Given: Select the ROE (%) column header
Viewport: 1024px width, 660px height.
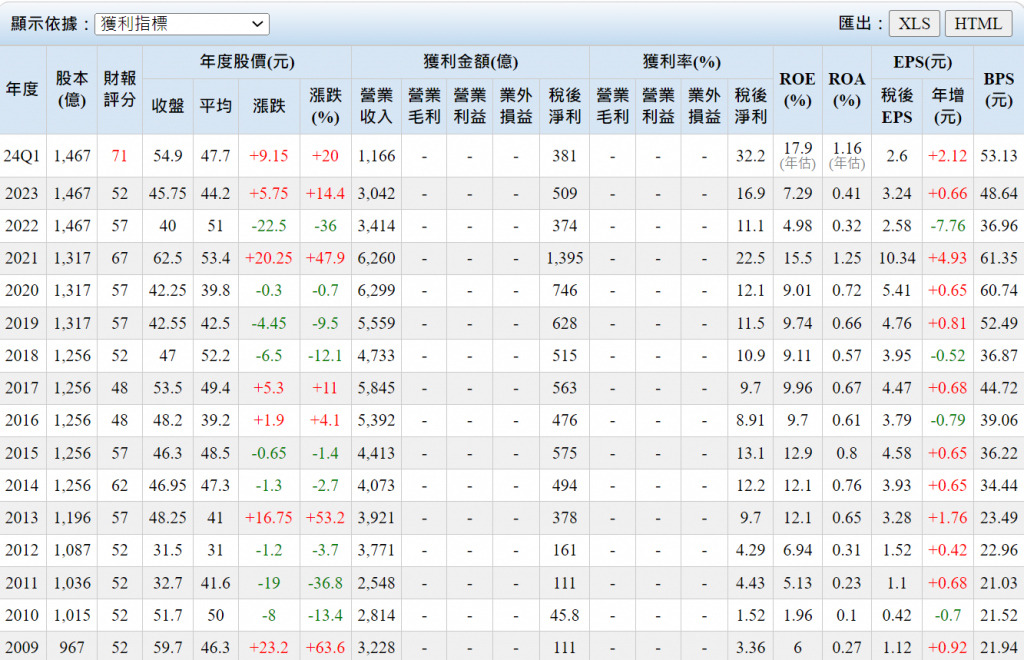Looking at the screenshot, I should [x=797, y=89].
